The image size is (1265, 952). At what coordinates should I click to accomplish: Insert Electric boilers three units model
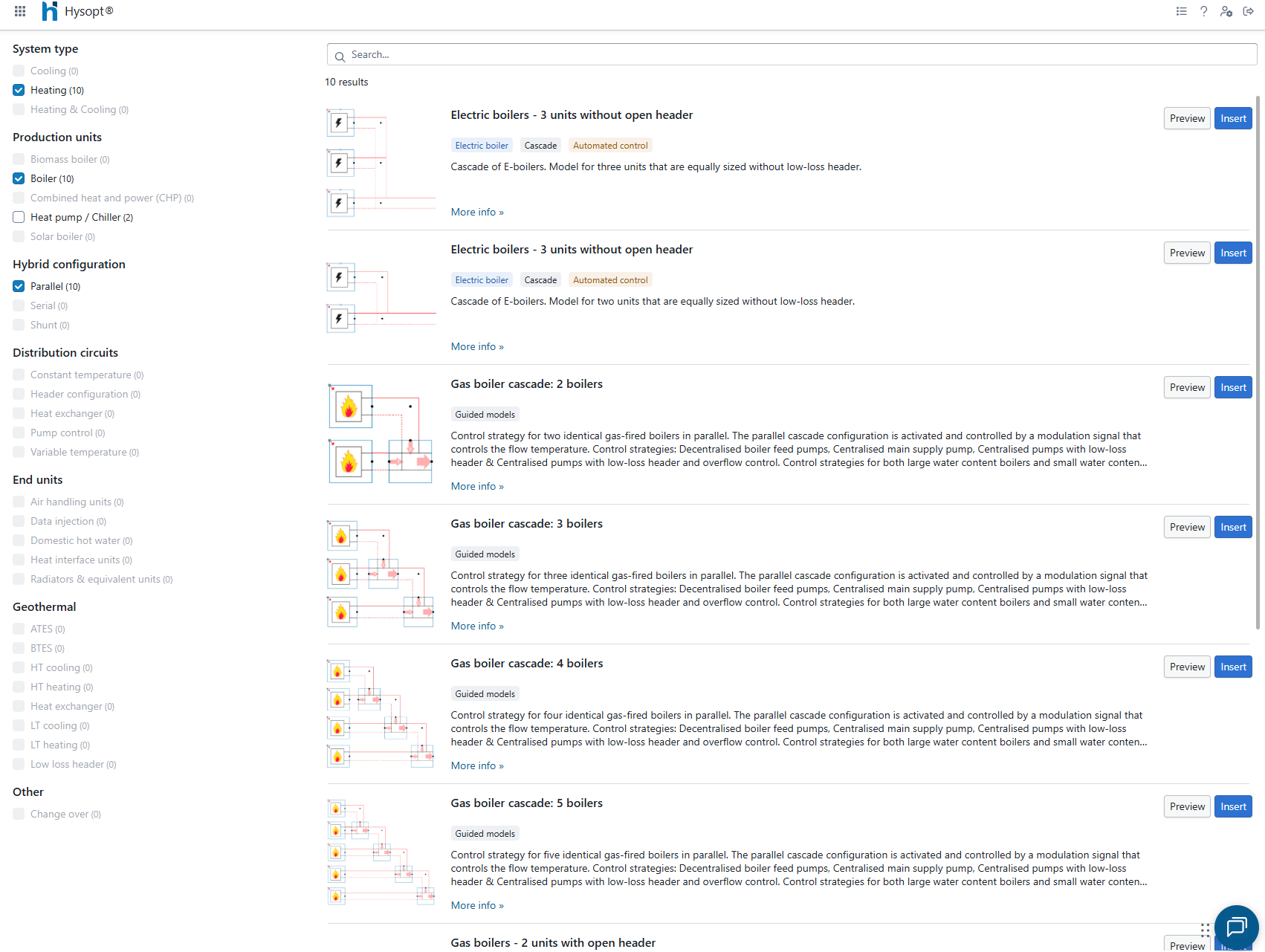pyautogui.click(x=1233, y=118)
